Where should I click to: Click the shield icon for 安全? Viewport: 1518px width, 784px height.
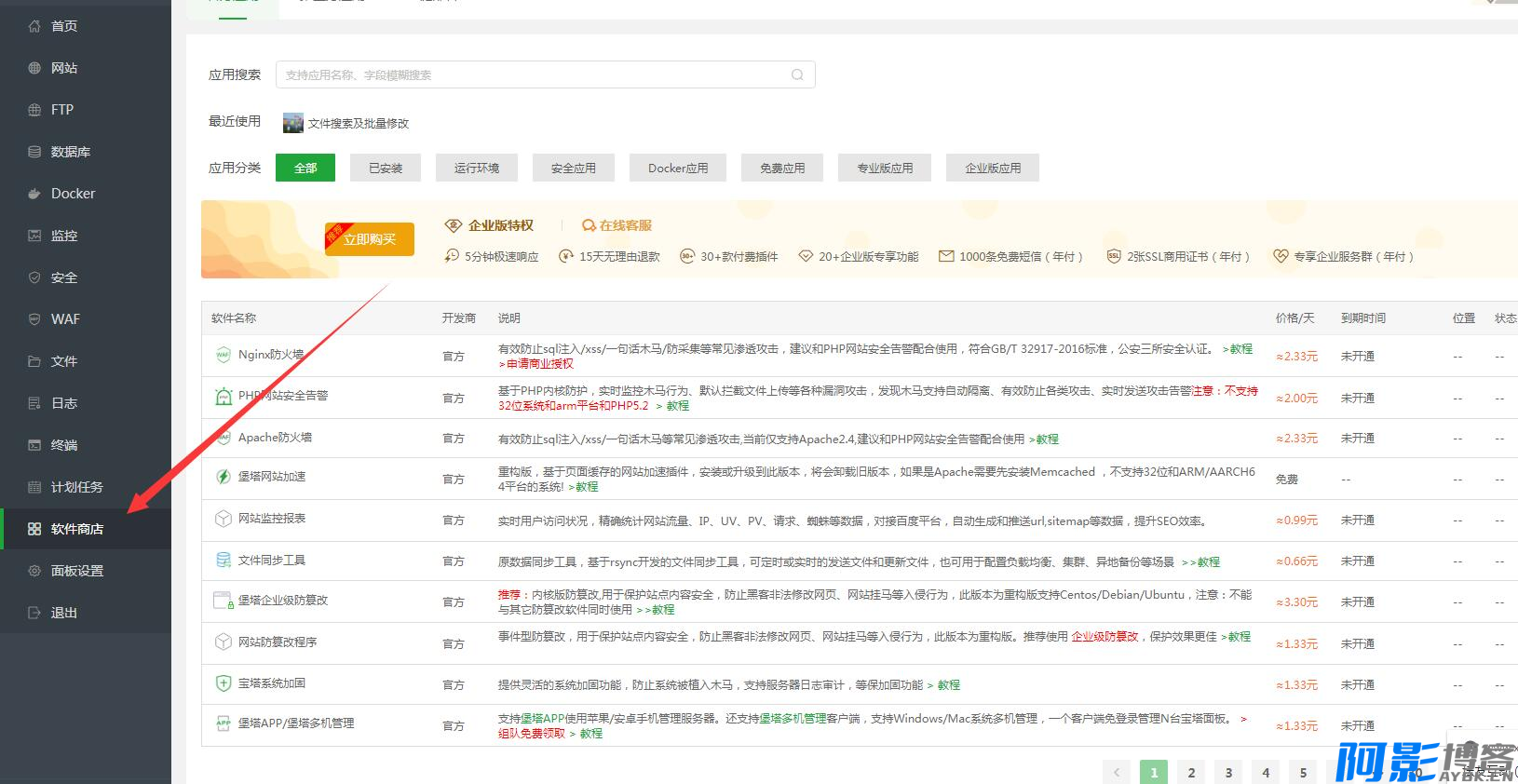pos(34,277)
